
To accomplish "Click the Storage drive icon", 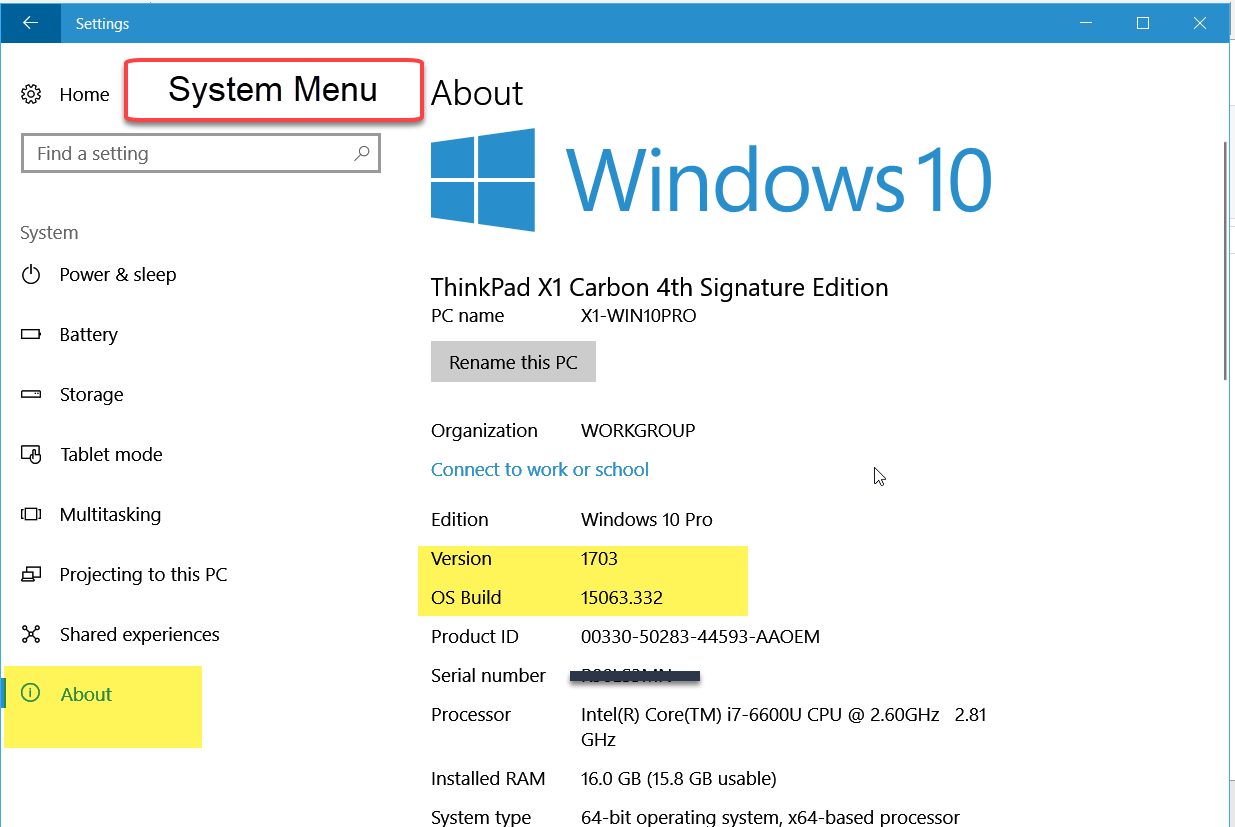I will click(x=31, y=394).
